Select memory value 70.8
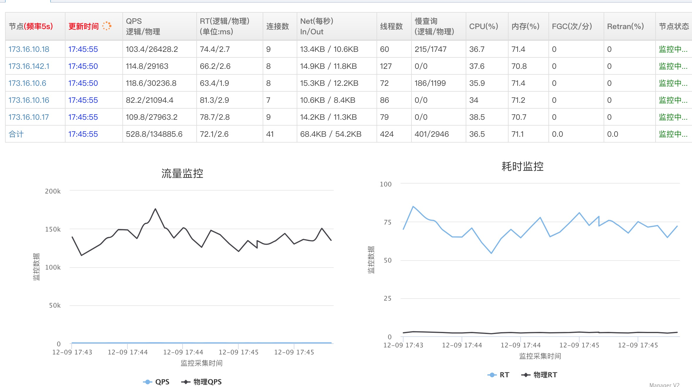This screenshot has width=692, height=387. [519, 66]
